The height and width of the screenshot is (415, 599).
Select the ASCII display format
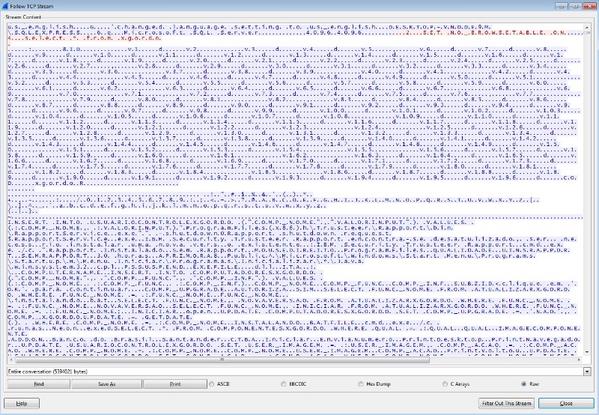pyautogui.click(x=211, y=384)
